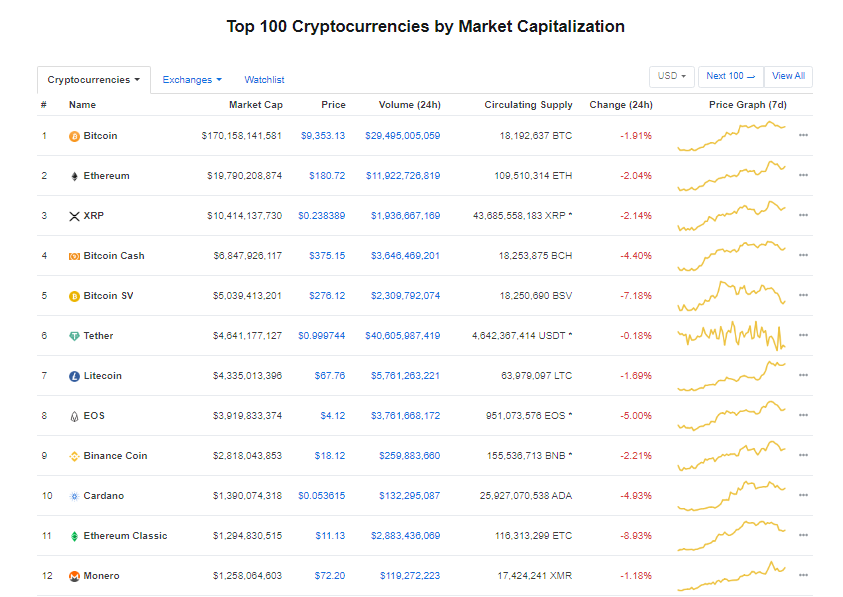
Task: Open Litecoin 7-day price graph
Action: 731,375
